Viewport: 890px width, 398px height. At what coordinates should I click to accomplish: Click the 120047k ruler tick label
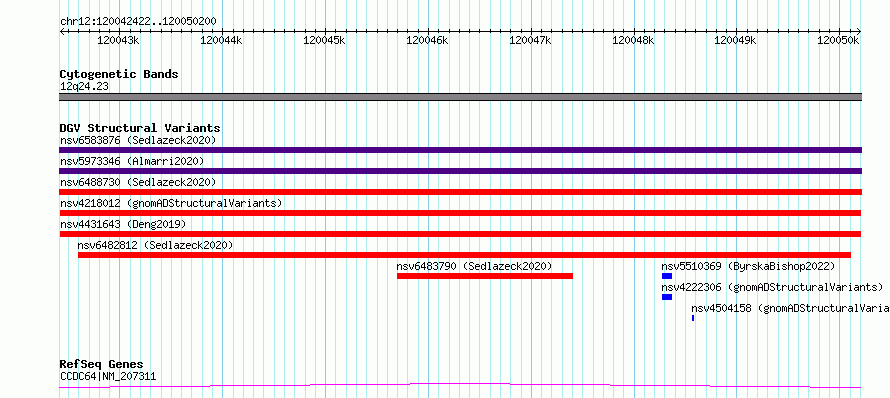point(530,40)
